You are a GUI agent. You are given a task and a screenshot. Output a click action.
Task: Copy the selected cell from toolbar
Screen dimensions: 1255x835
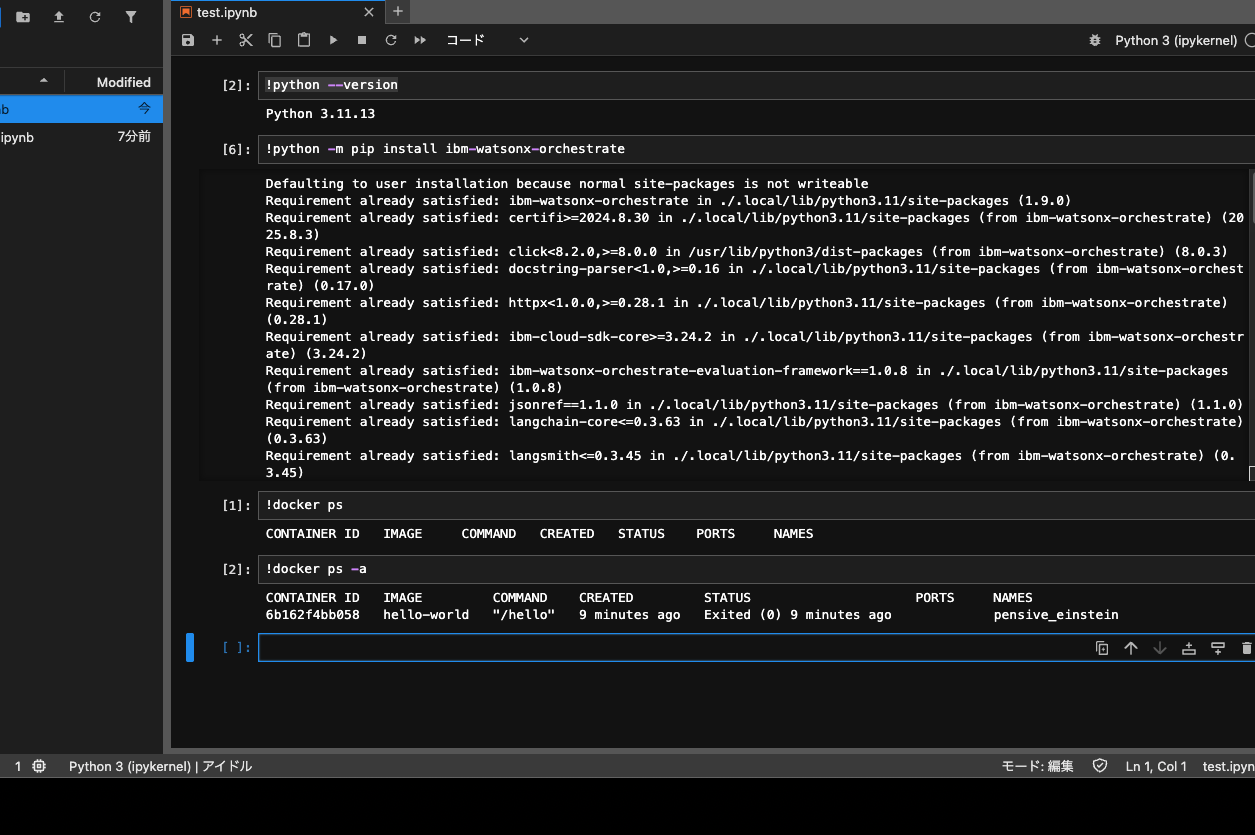click(x=275, y=40)
